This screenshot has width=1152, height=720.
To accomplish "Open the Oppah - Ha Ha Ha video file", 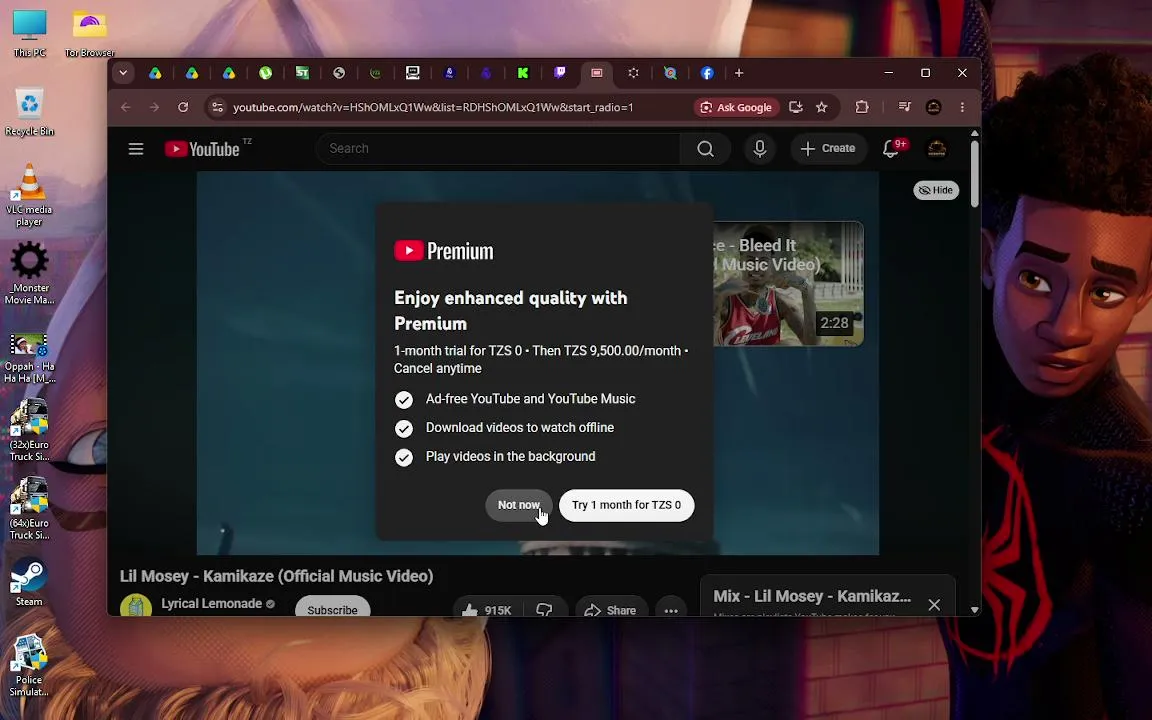I will (29, 358).
